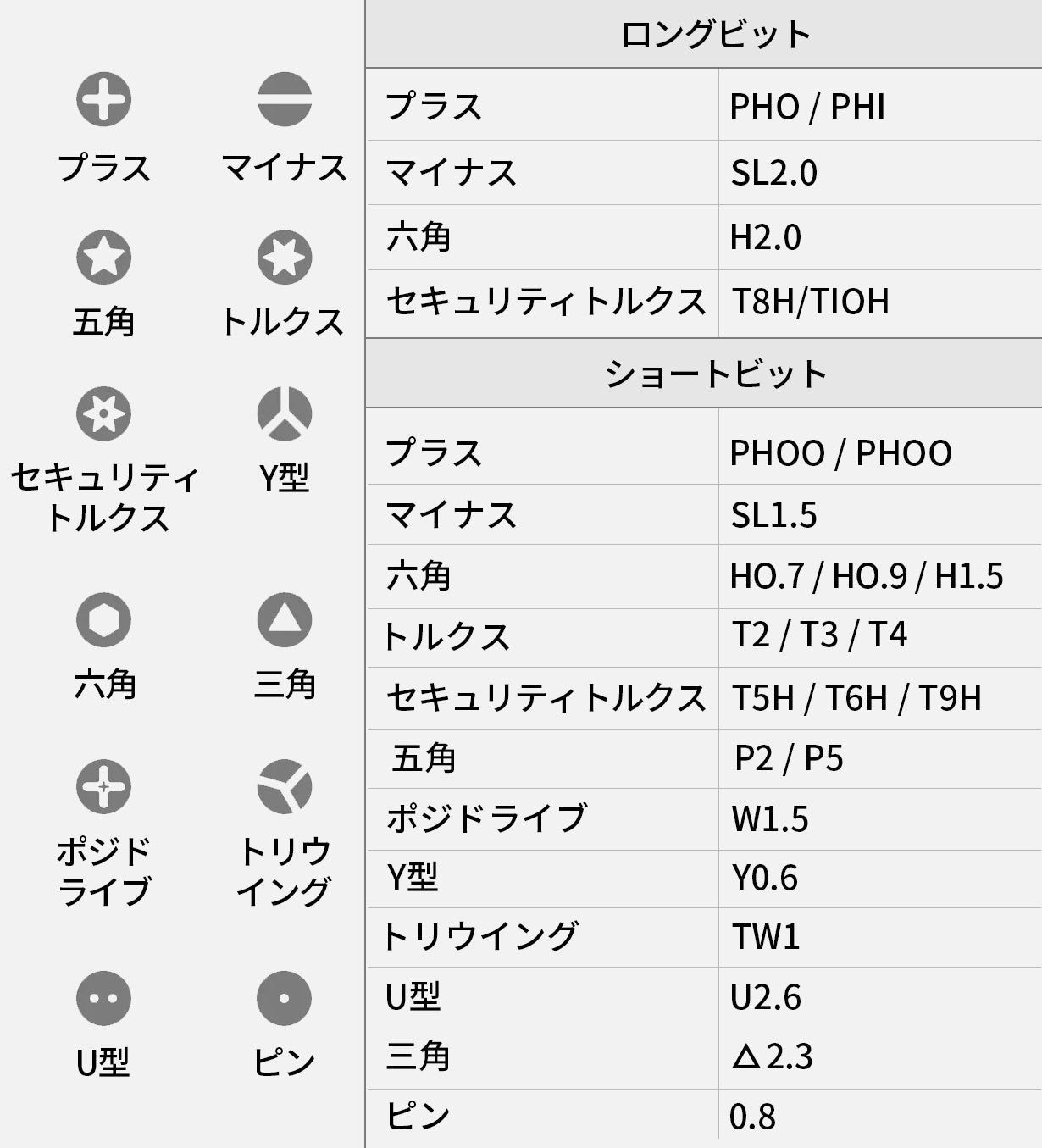Image resolution: width=1042 pixels, height=1148 pixels.
Task: Click the ロングビット section header
Action: [715, 35]
